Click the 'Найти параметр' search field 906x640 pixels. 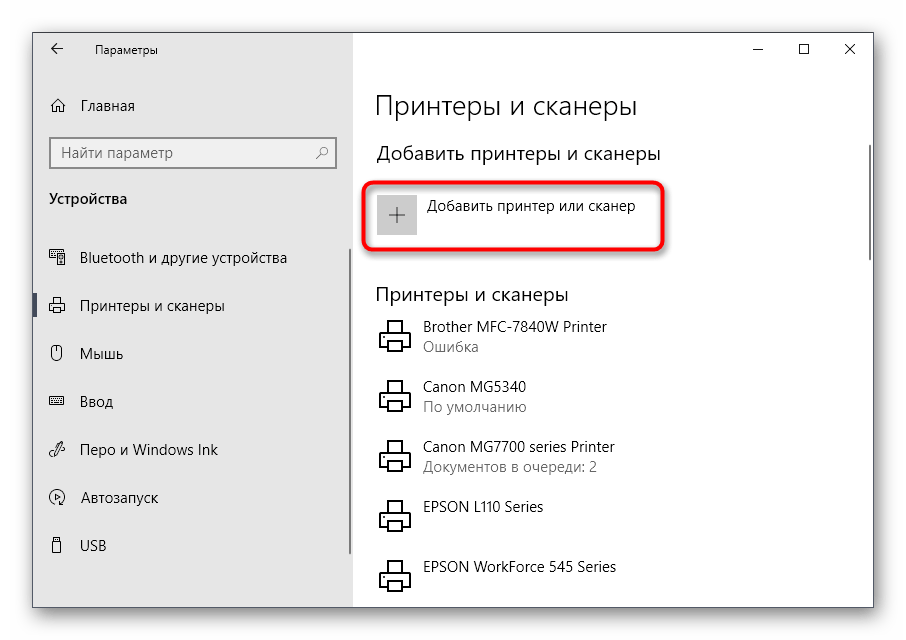click(180, 153)
